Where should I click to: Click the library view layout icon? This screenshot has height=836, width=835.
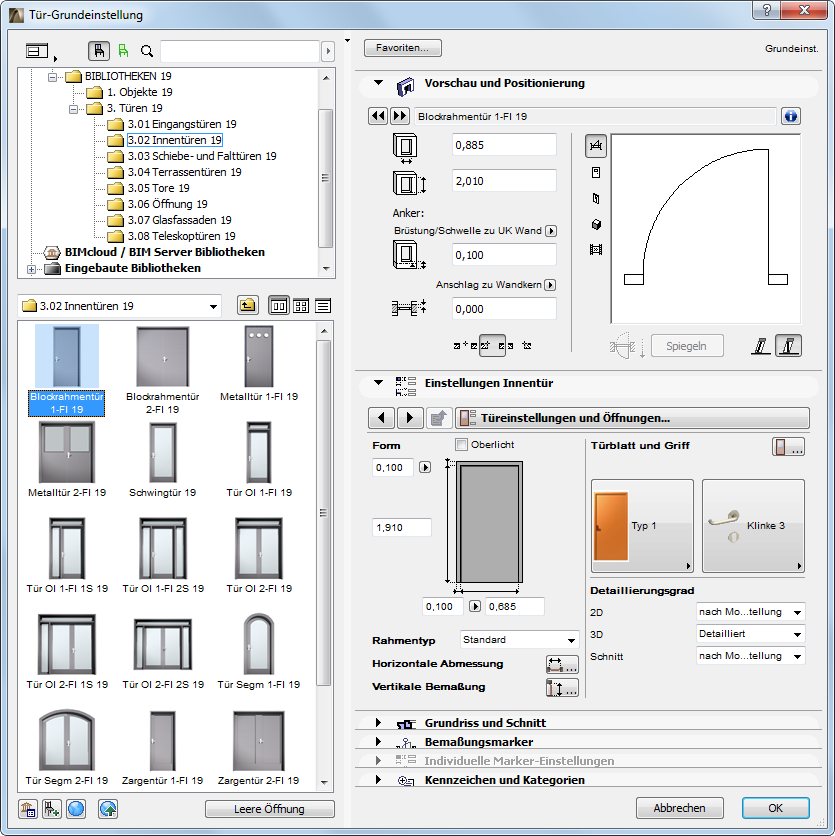[x=37, y=51]
